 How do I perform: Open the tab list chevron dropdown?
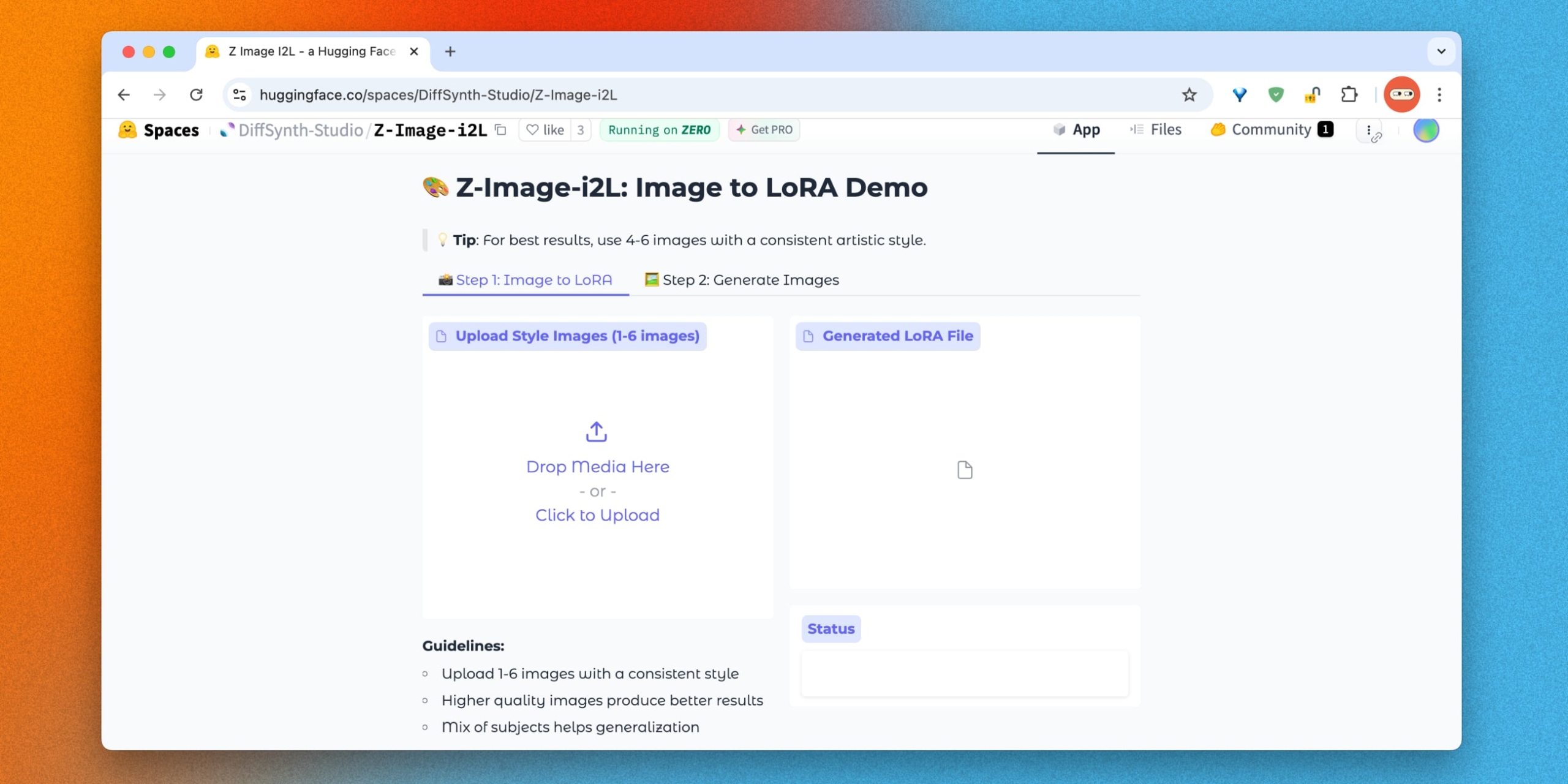tap(1441, 51)
